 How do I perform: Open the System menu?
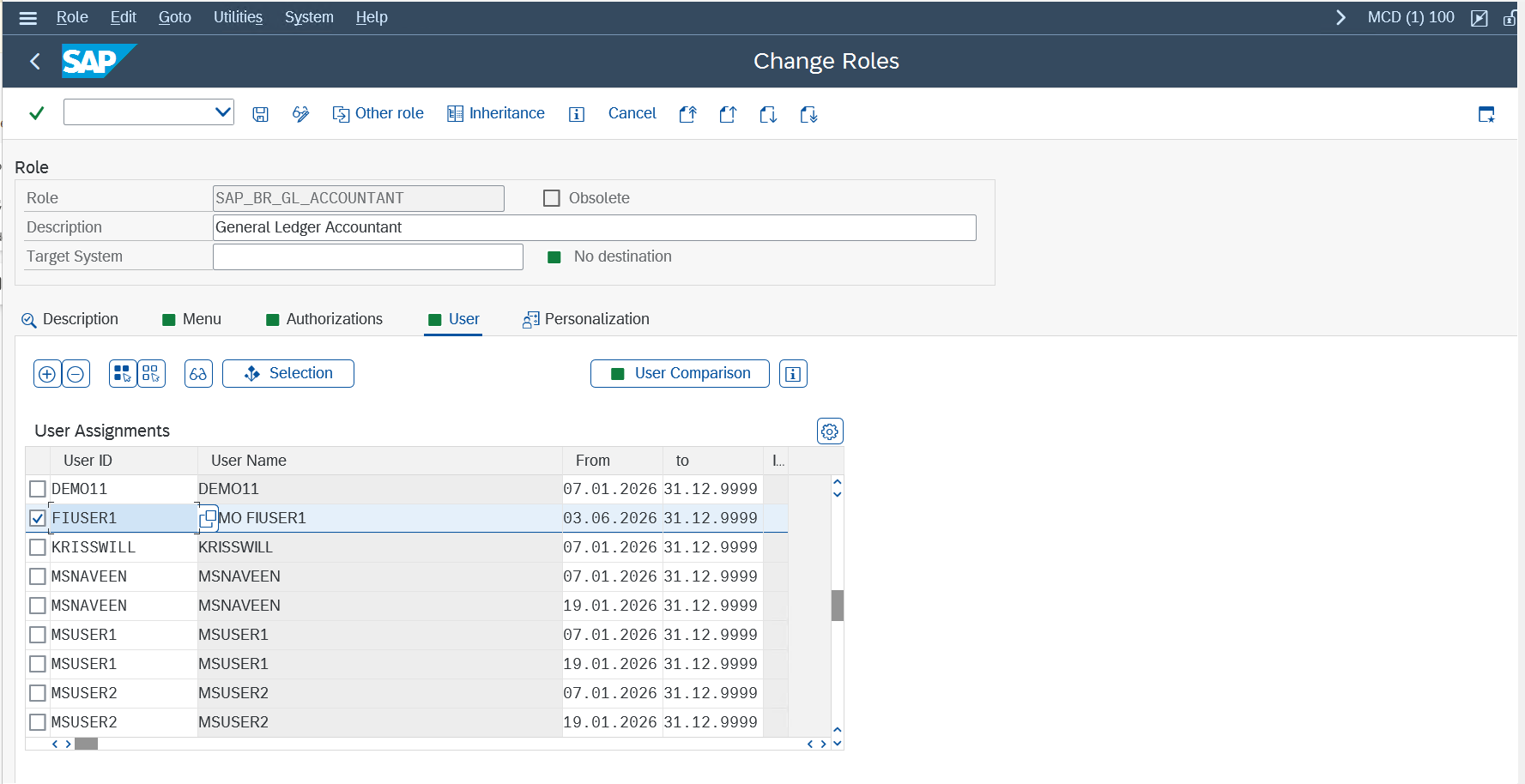[x=309, y=17]
